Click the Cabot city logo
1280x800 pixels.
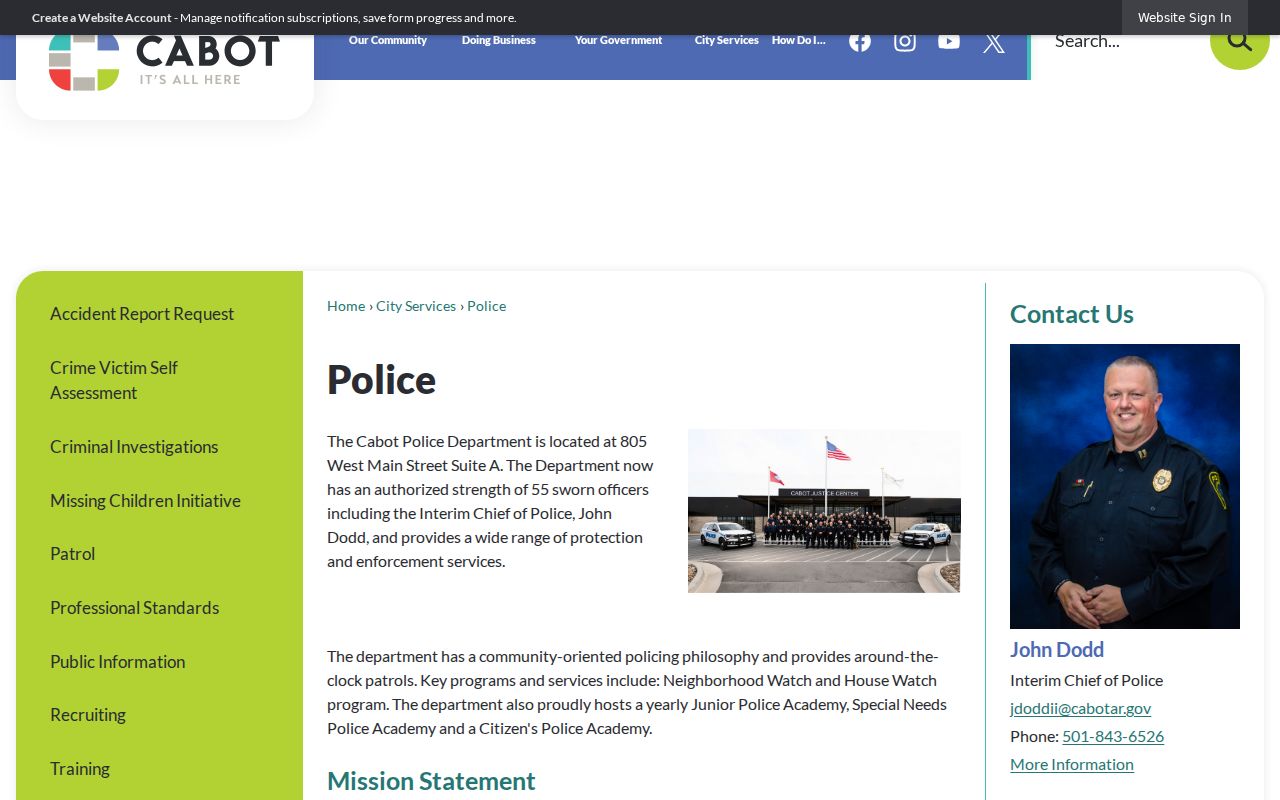165,62
